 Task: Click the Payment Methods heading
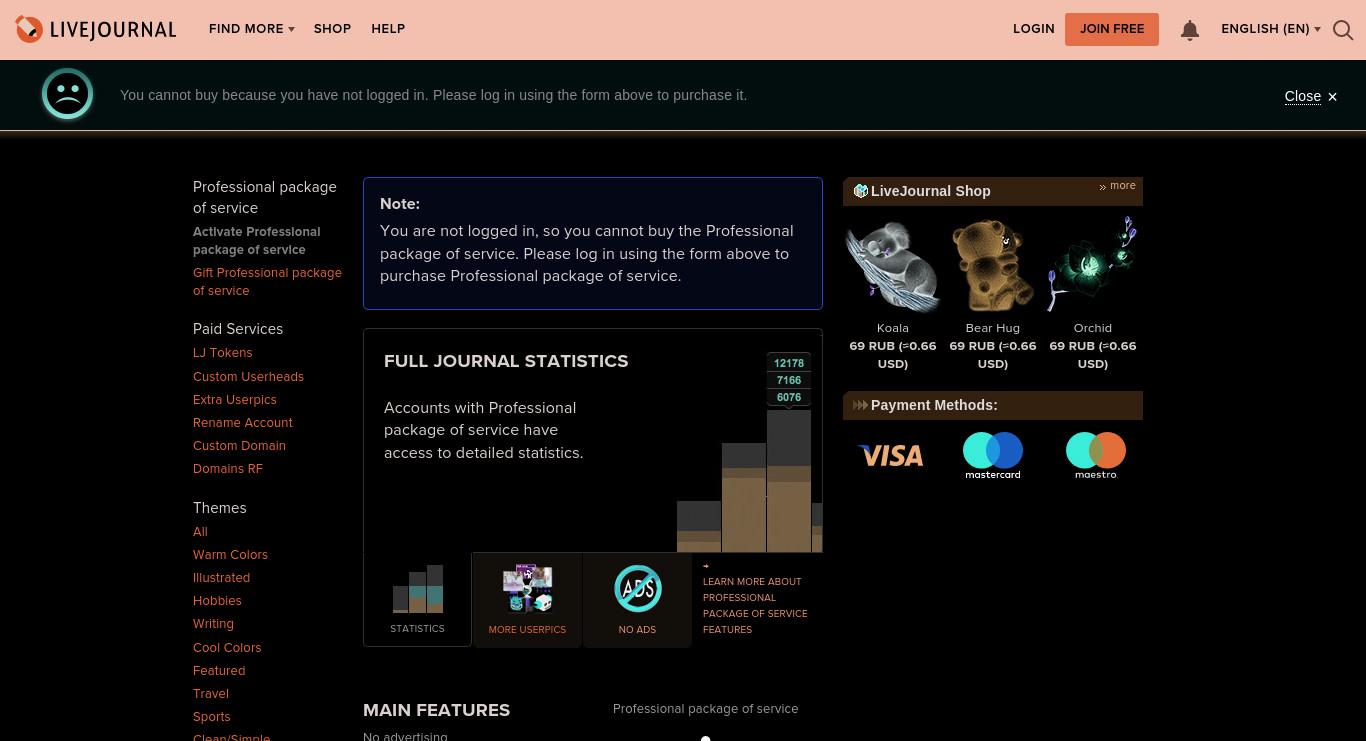[x=934, y=405]
